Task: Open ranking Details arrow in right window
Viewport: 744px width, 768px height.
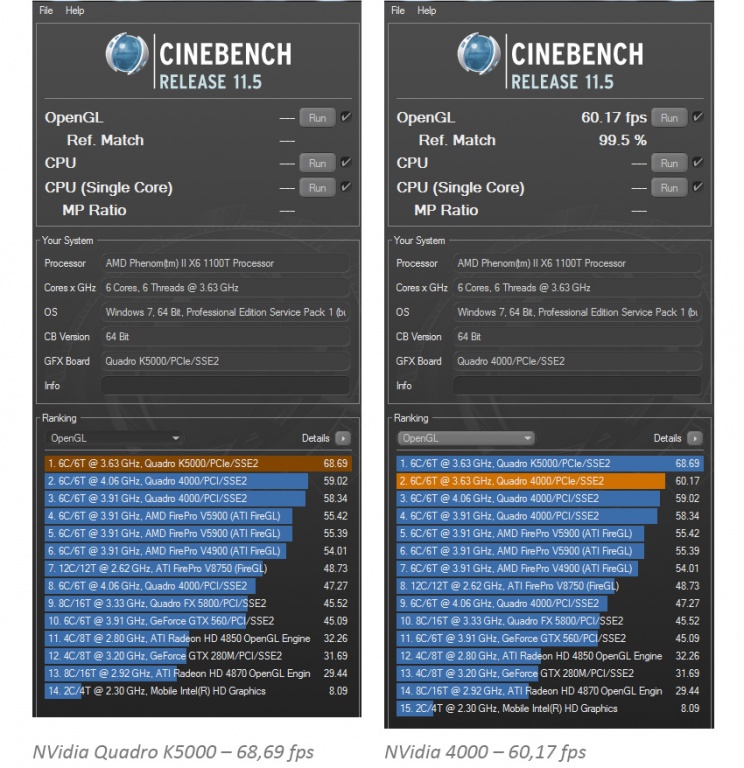Action: (695, 438)
